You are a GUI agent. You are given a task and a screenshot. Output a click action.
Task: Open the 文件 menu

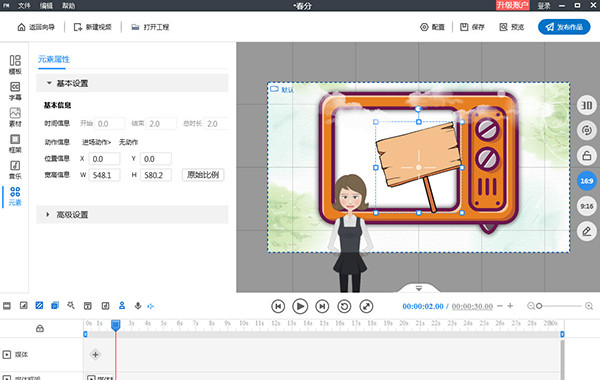24,5
